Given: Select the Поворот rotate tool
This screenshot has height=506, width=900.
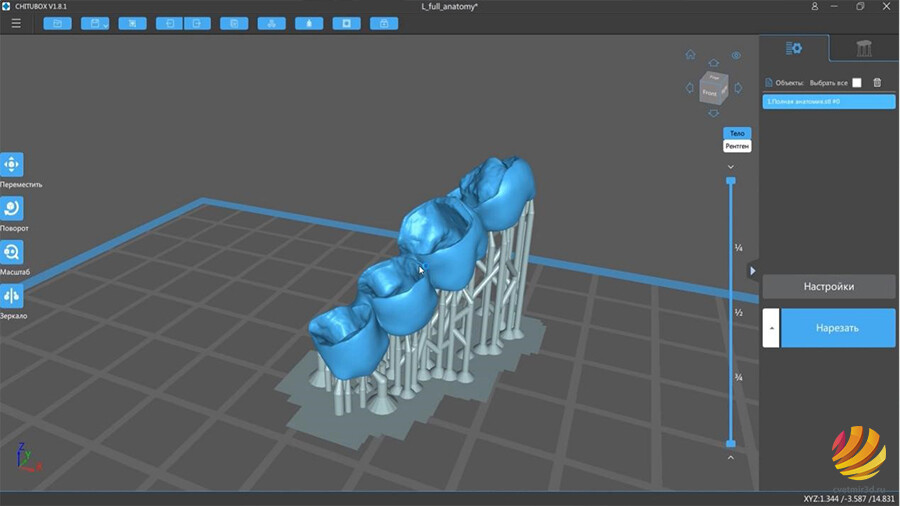Looking at the screenshot, I should pyautogui.click(x=12, y=208).
